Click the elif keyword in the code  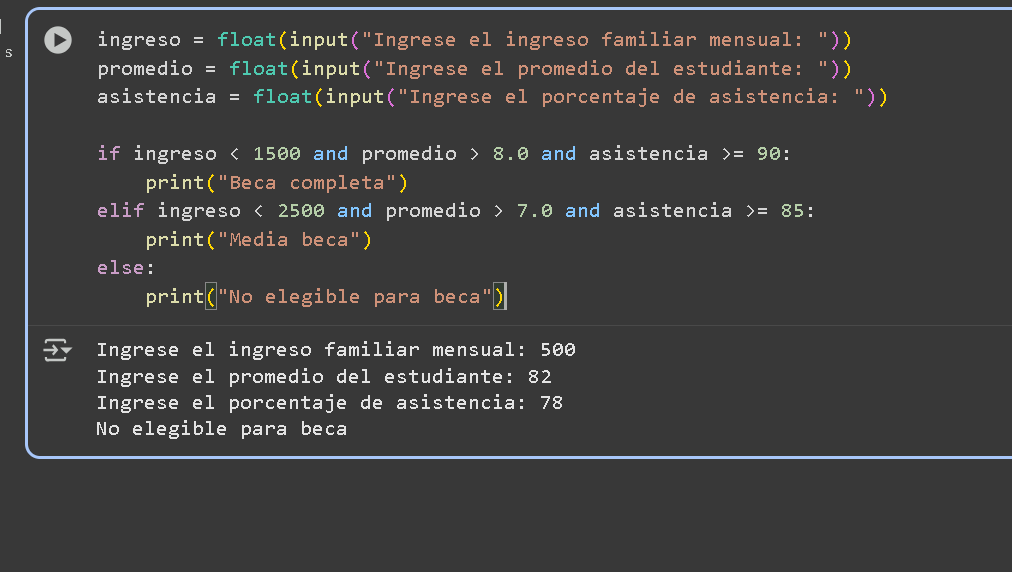coord(120,211)
